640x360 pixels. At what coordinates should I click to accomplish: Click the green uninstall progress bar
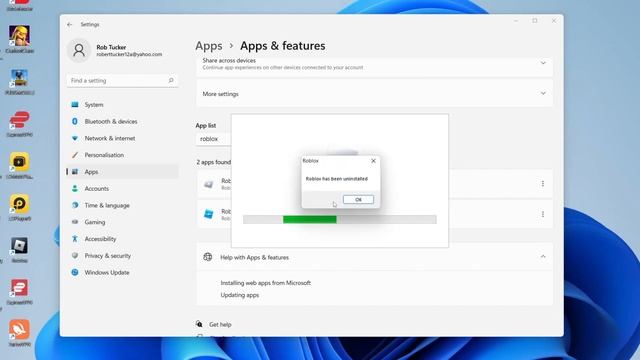point(310,220)
